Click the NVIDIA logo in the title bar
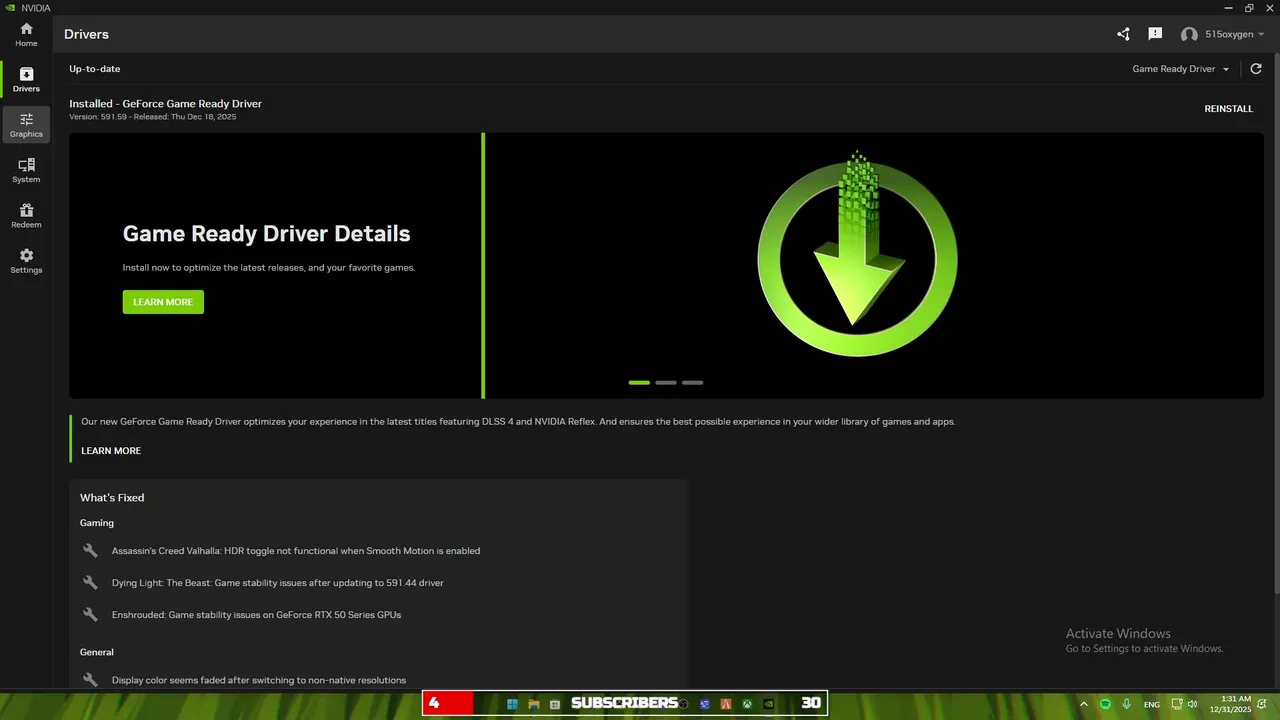Viewport: 1280px width, 720px height. [x=9, y=7]
